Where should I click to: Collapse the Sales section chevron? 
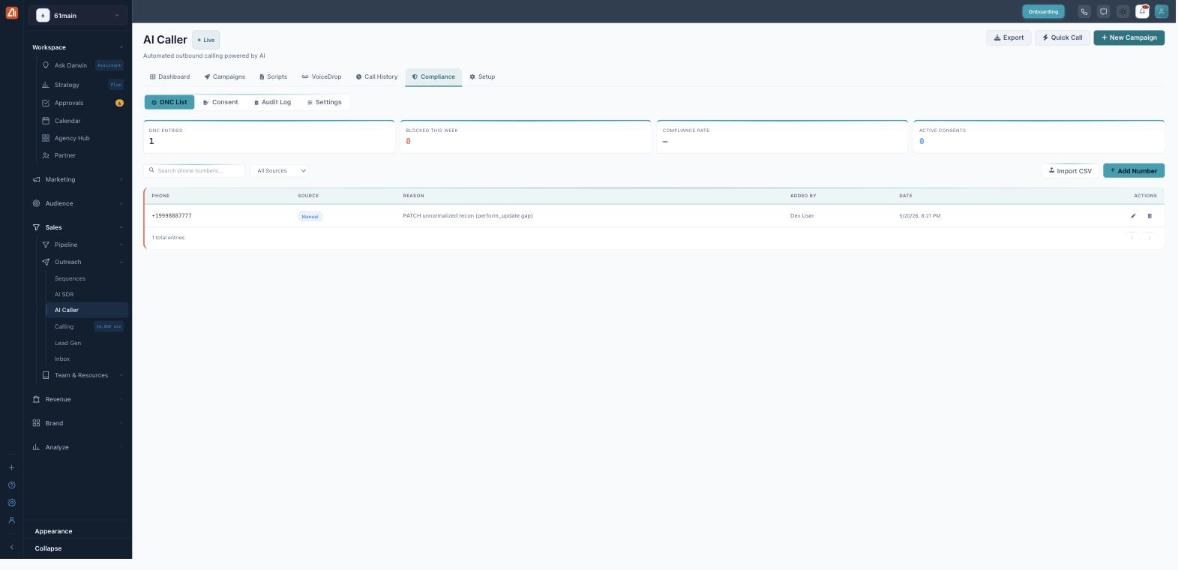(x=122, y=228)
